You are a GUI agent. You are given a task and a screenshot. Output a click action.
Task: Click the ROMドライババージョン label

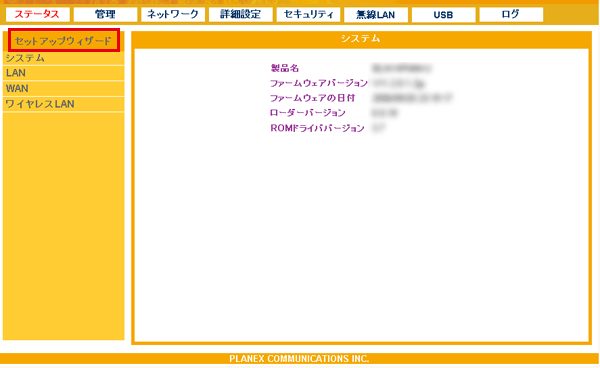[x=317, y=128]
